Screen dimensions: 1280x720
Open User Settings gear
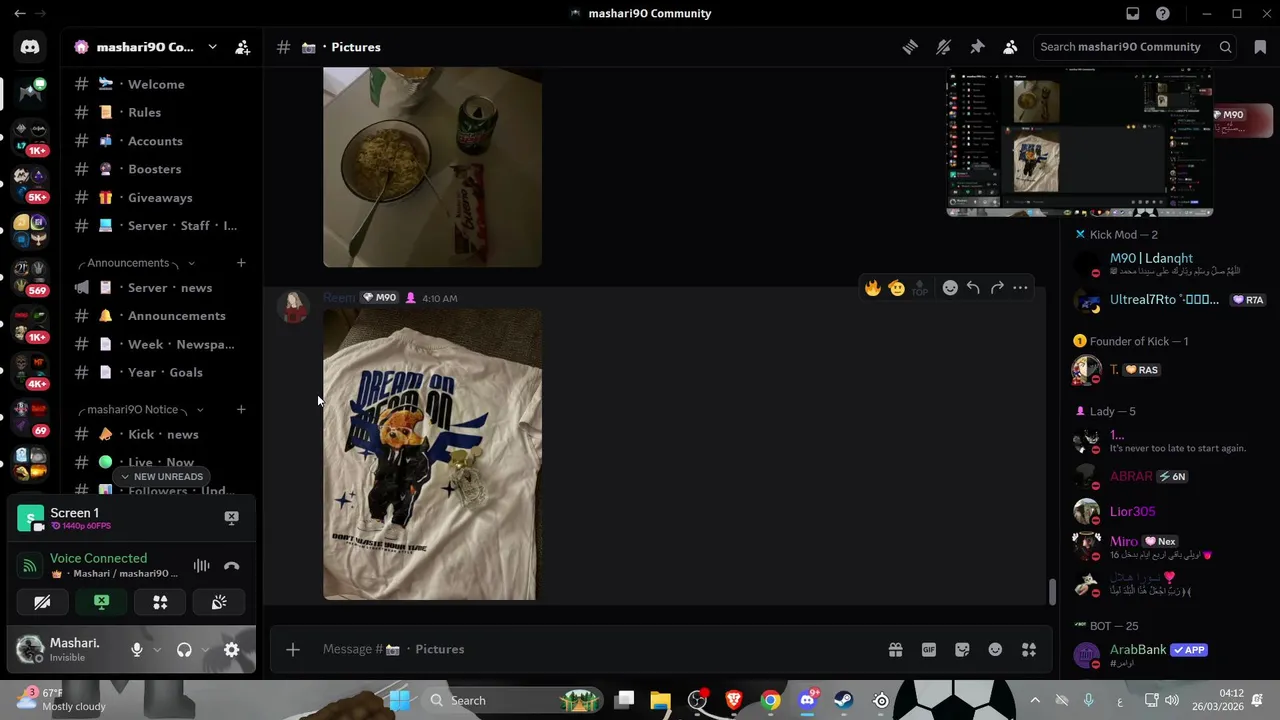(x=231, y=650)
